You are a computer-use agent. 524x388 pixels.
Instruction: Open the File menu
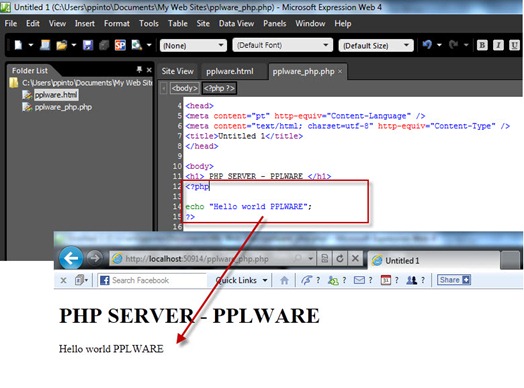point(11,23)
